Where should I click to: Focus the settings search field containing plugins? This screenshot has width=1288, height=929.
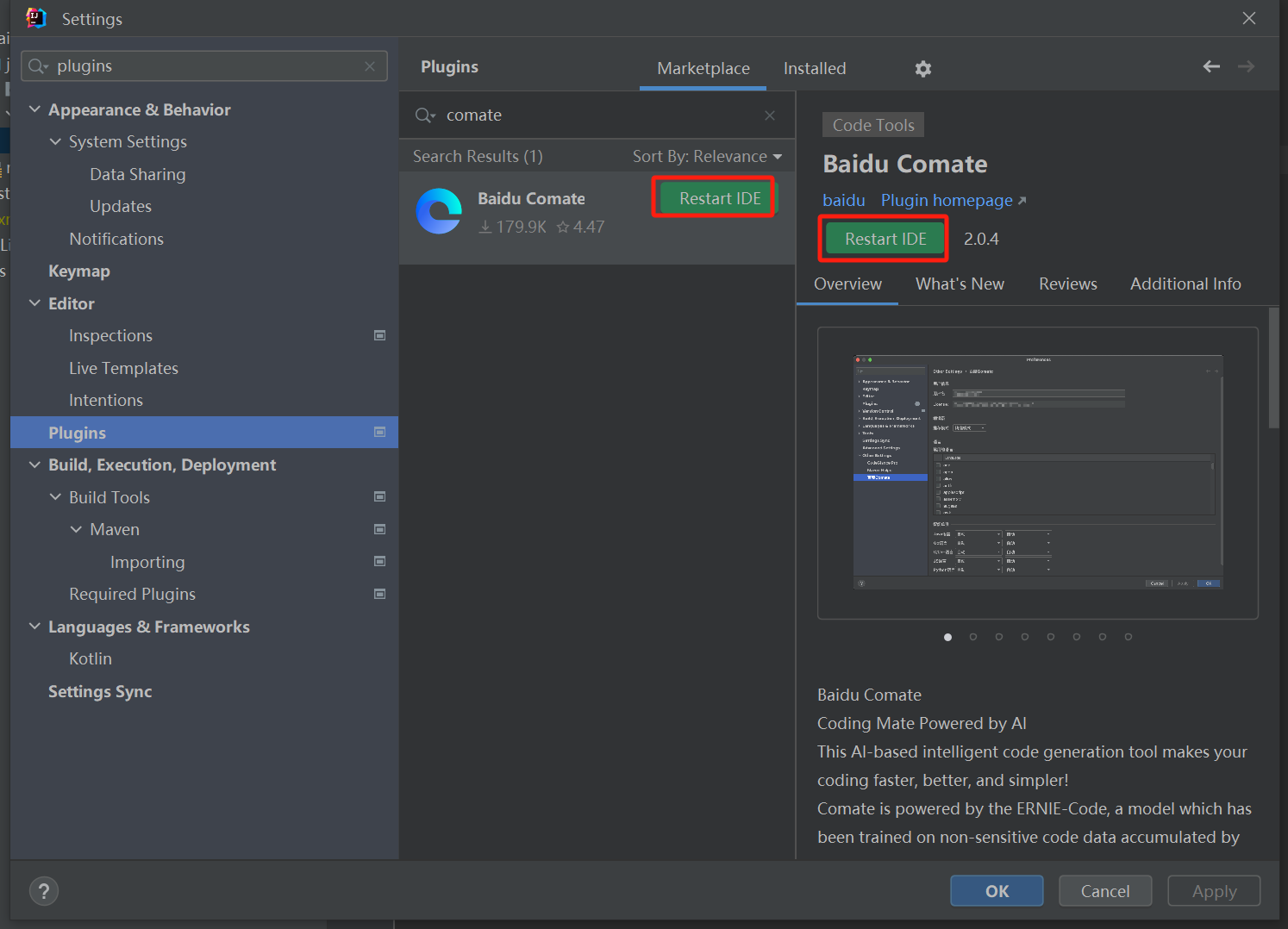pyautogui.click(x=204, y=66)
